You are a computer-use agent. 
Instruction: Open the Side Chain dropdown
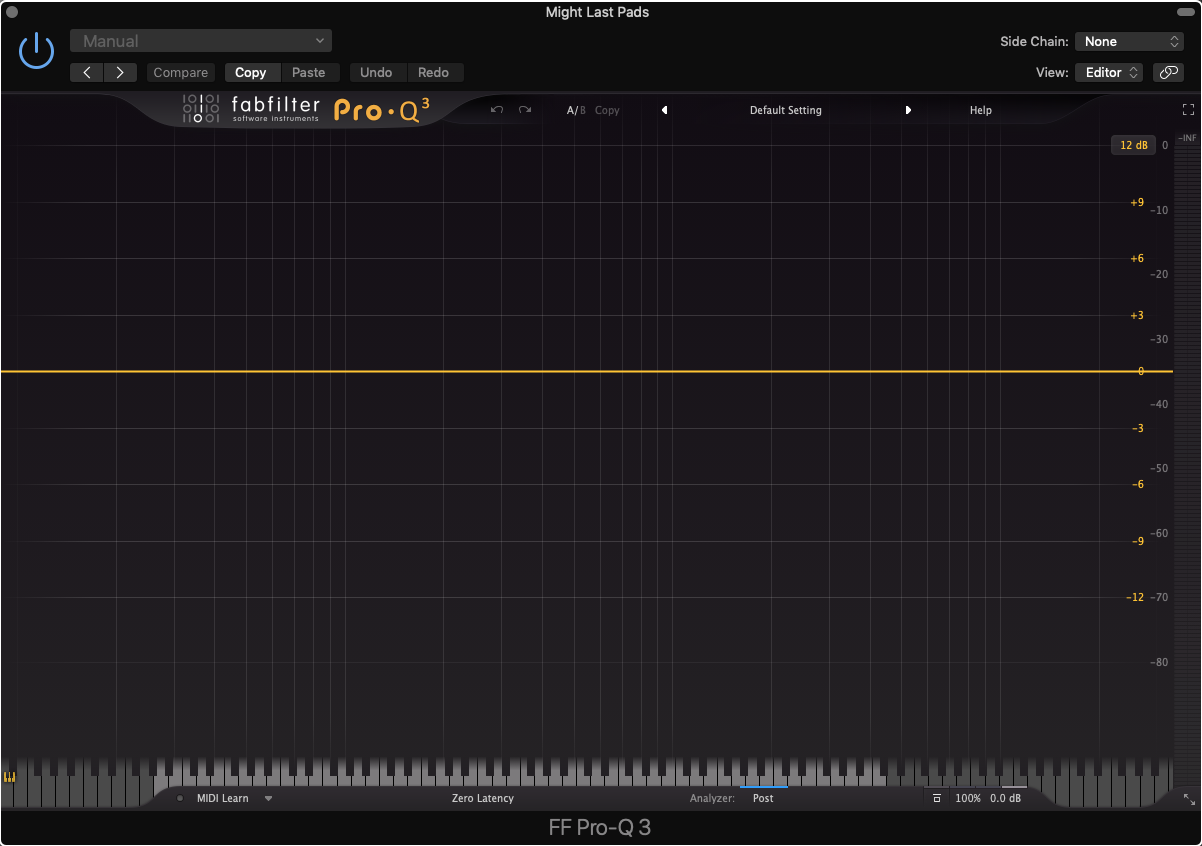point(1130,41)
